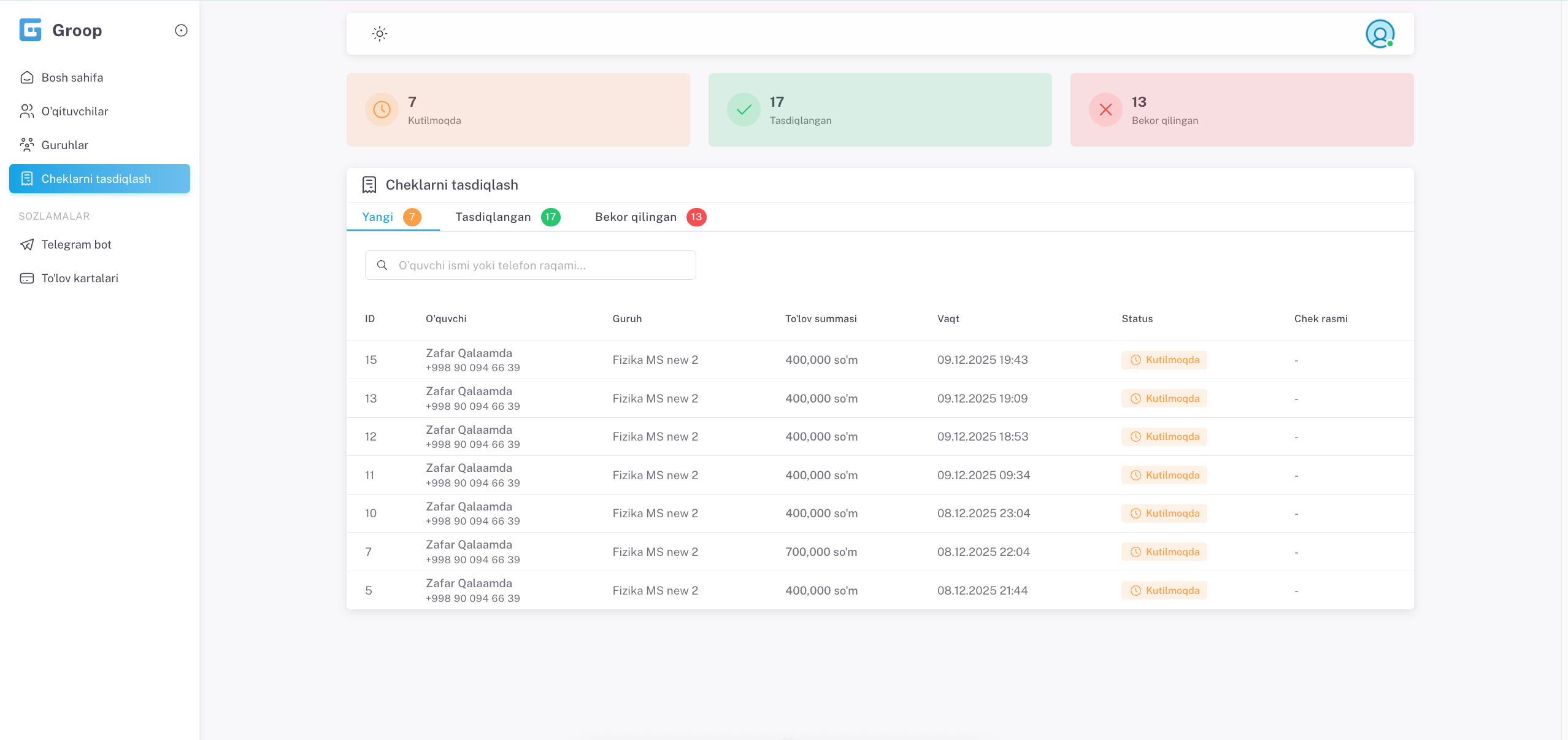Viewport: 1568px width, 740px height.
Task: Click Kutilmoqda status badge for ID 15
Action: (x=1164, y=360)
